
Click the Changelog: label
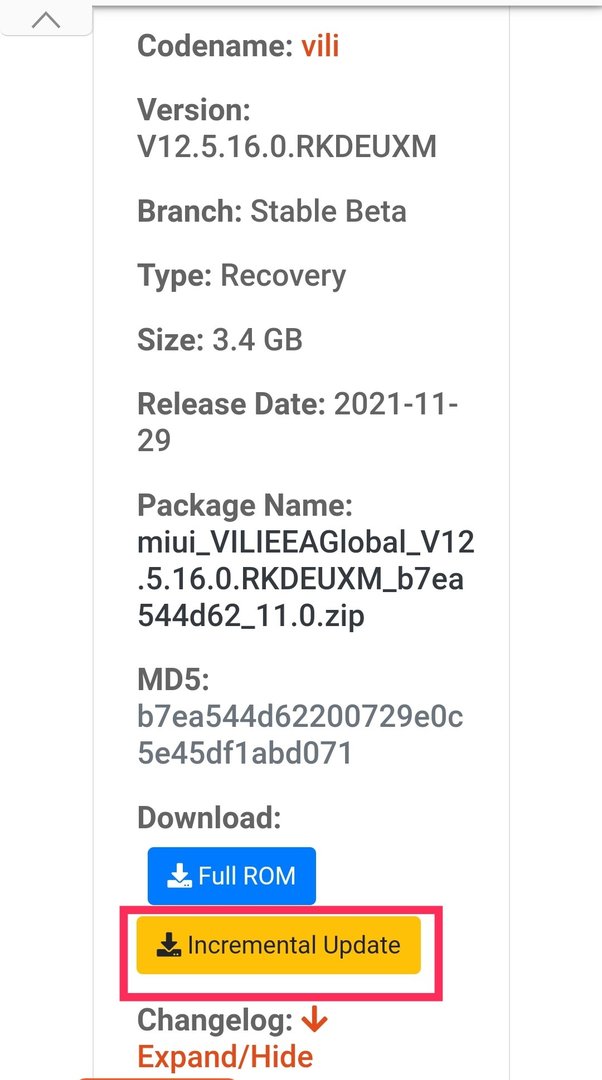click(x=216, y=1020)
